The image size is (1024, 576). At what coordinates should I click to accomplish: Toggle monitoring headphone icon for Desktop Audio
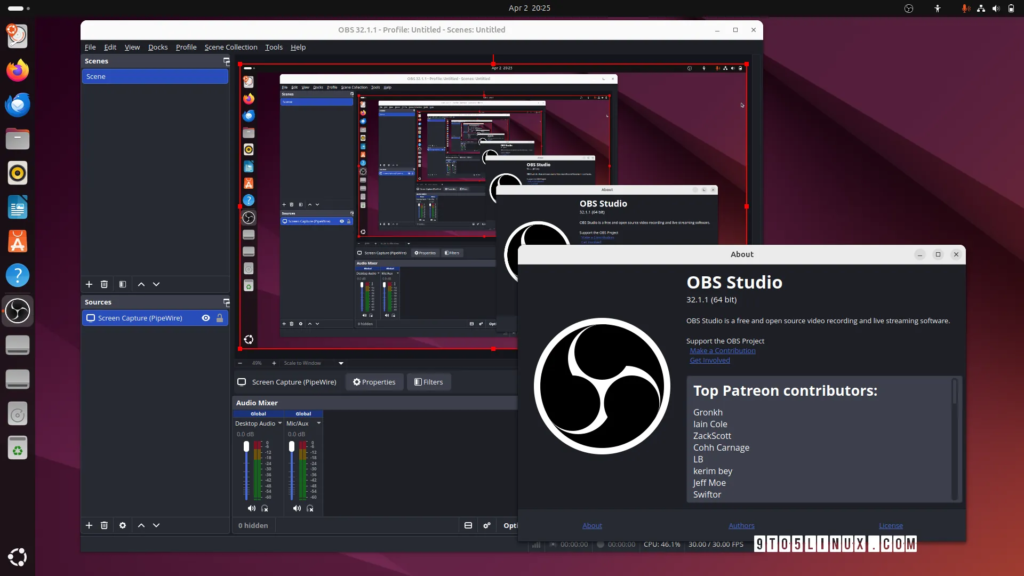tap(264, 508)
